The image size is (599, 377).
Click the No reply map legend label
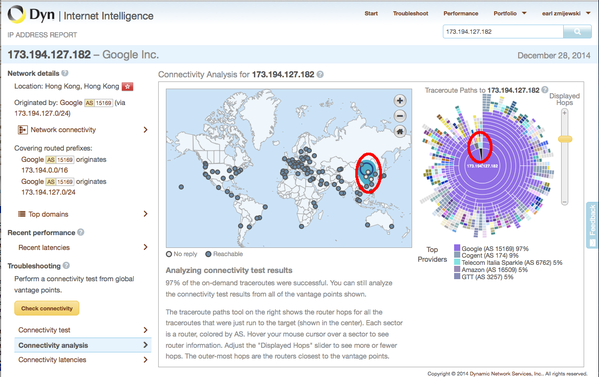185,254
